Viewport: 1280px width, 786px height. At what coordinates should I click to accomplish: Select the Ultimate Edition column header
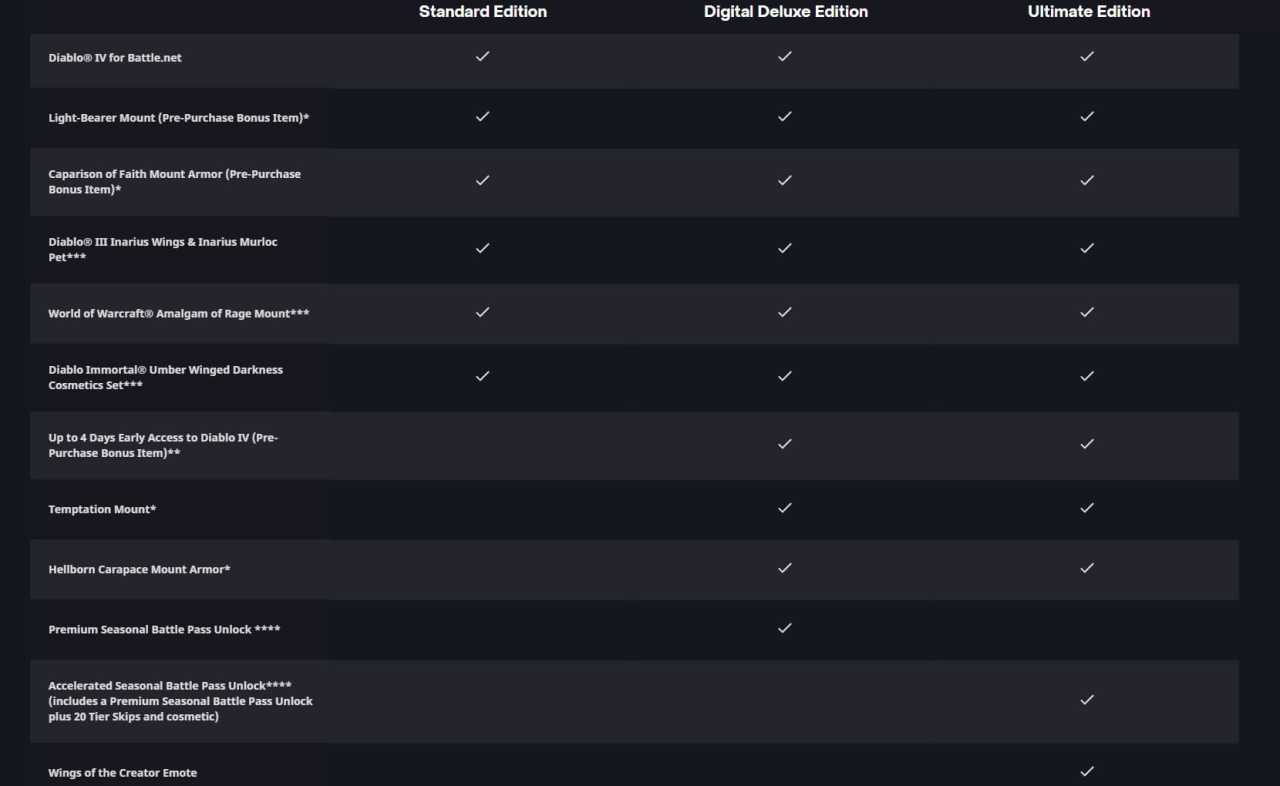pyautogui.click(x=1089, y=12)
